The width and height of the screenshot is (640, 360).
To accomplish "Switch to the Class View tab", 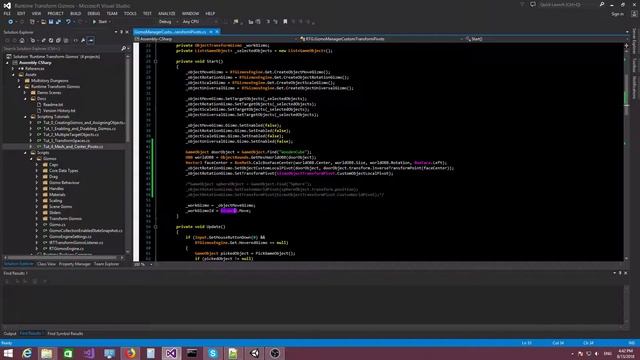I will [x=46, y=264].
